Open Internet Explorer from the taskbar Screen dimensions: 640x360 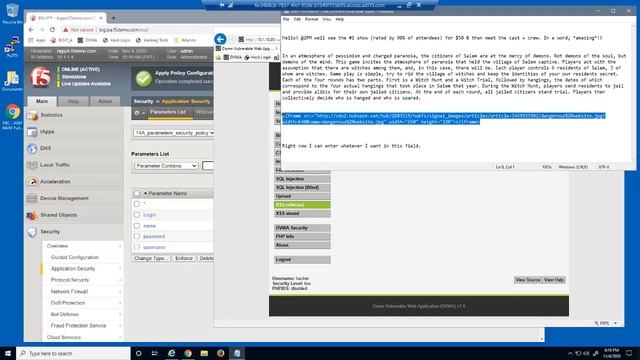click(x=171, y=353)
